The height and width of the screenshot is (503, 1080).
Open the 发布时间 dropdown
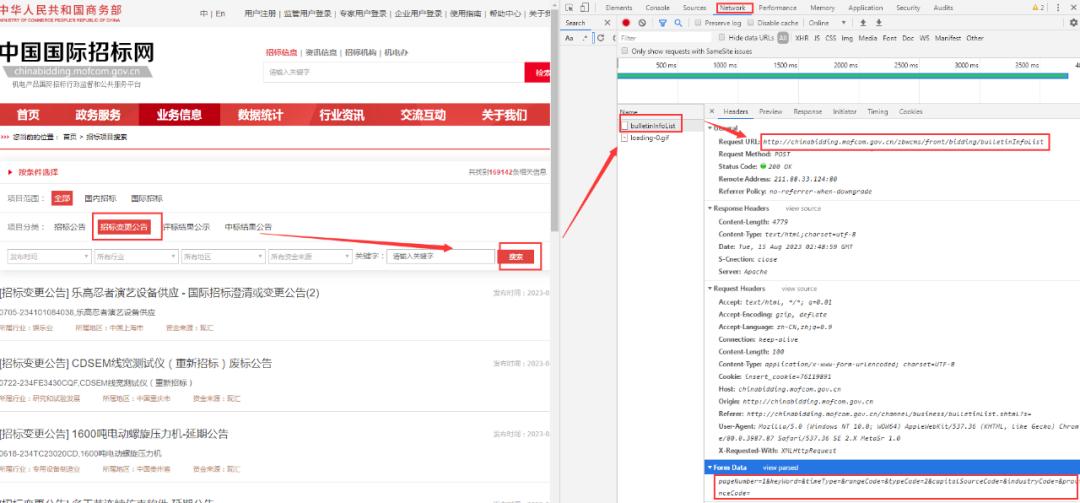[49, 256]
